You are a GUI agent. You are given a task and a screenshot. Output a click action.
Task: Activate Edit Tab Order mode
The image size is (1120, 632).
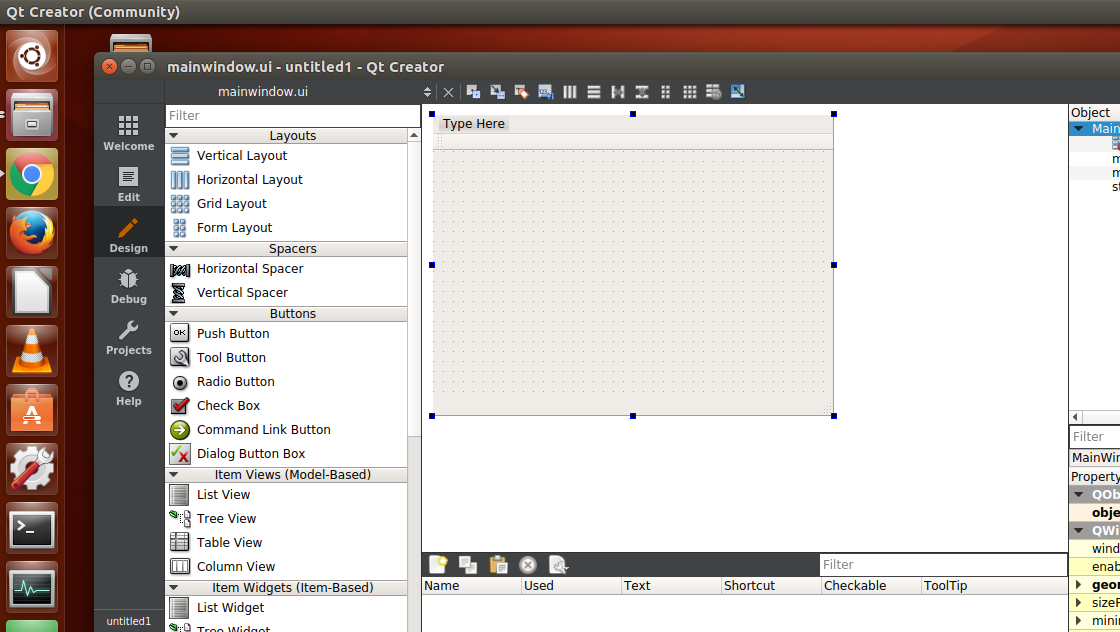(x=546, y=92)
